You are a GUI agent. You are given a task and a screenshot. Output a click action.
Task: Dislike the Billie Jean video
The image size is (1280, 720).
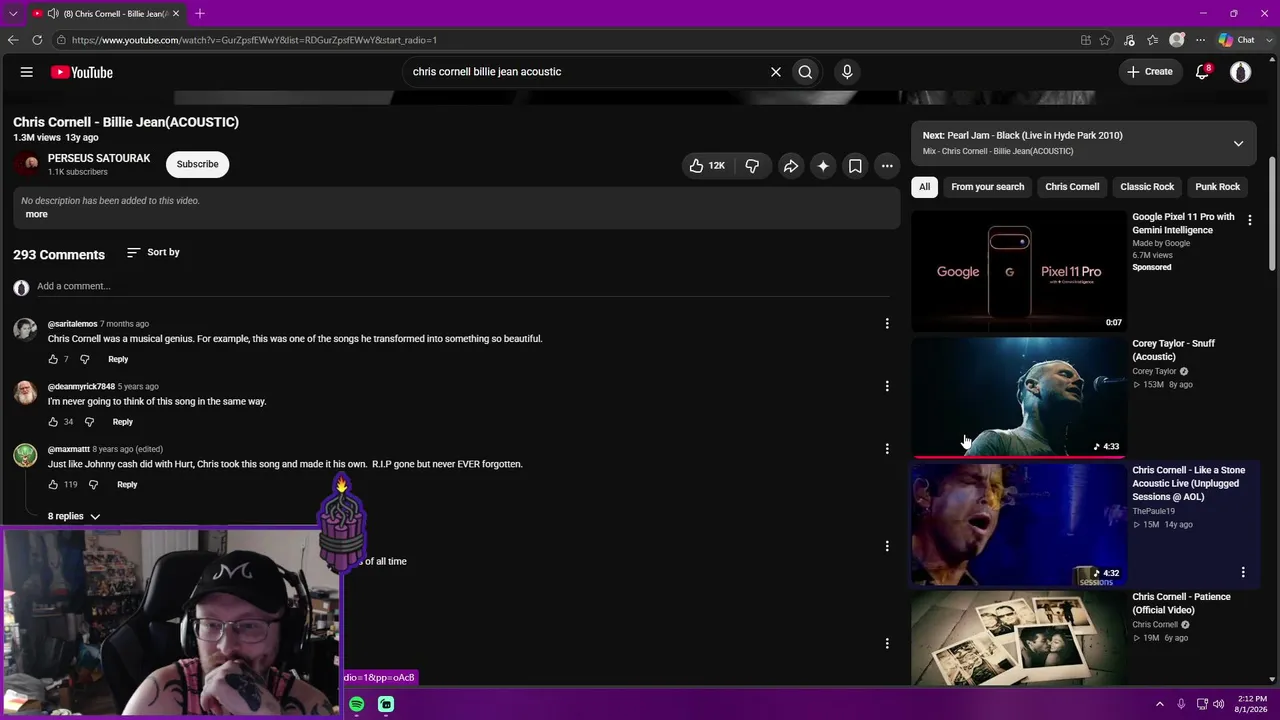point(752,166)
